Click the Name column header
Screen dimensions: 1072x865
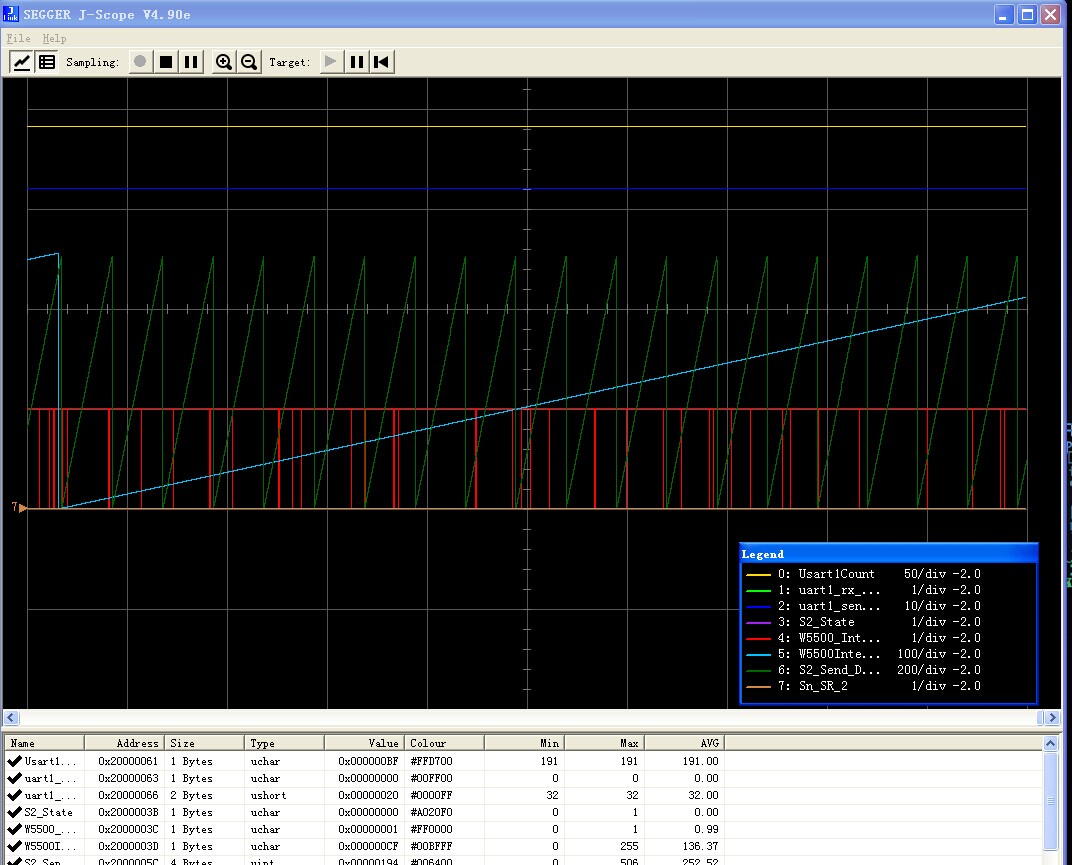tap(44, 743)
